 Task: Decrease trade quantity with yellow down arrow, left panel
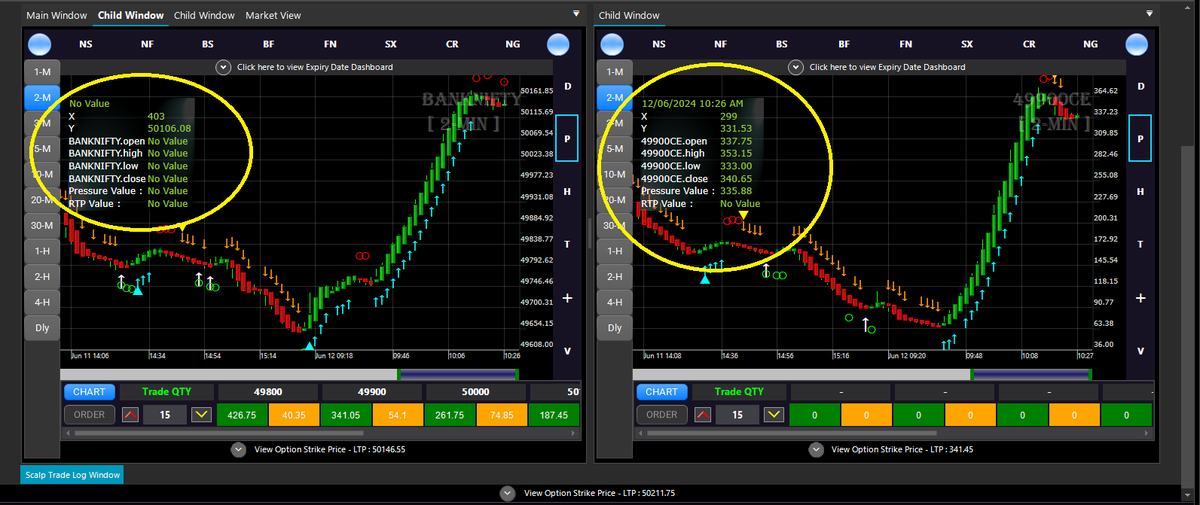[202, 414]
